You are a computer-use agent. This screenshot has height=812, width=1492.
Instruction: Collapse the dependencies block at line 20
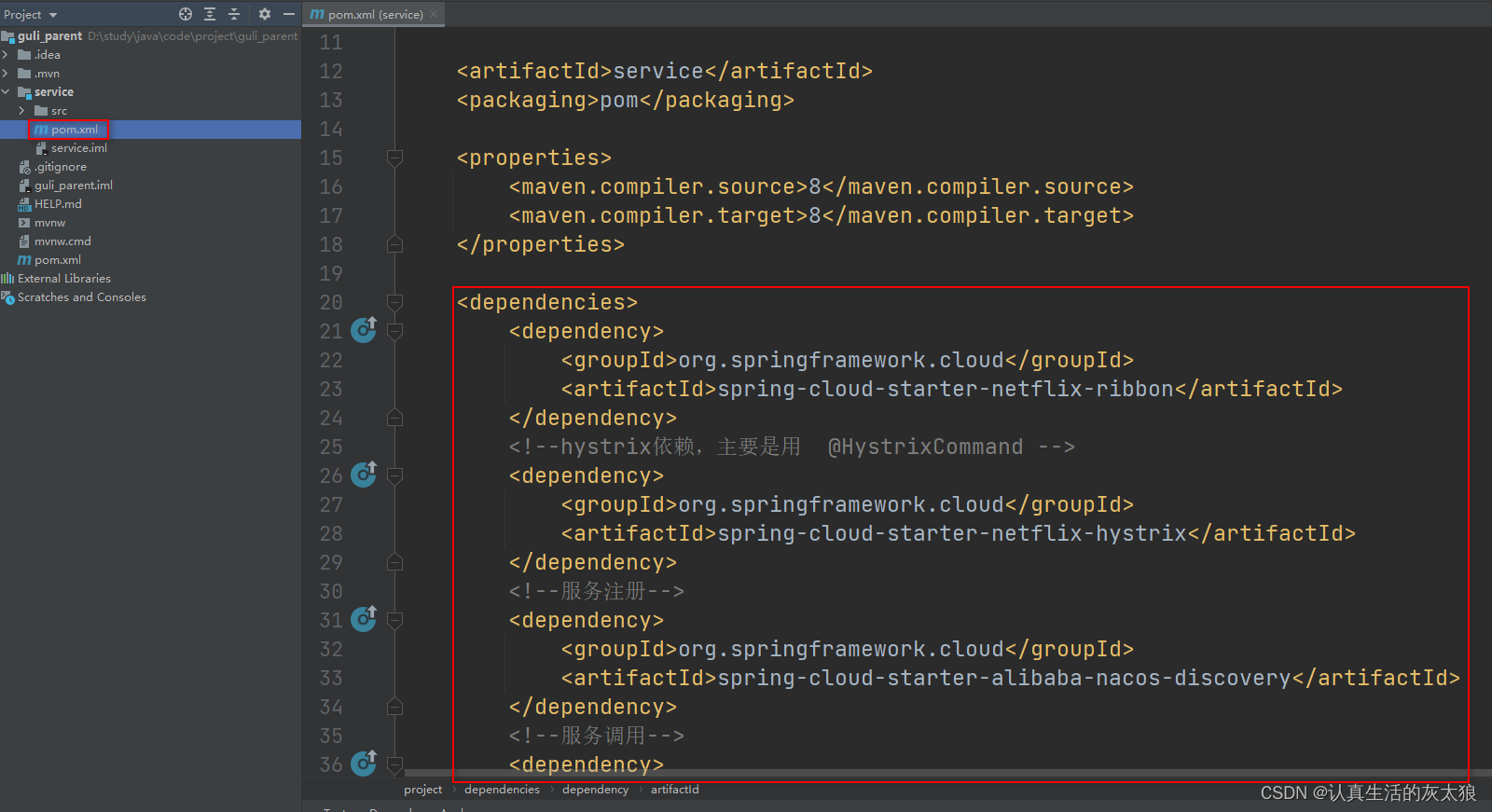[x=394, y=302]
